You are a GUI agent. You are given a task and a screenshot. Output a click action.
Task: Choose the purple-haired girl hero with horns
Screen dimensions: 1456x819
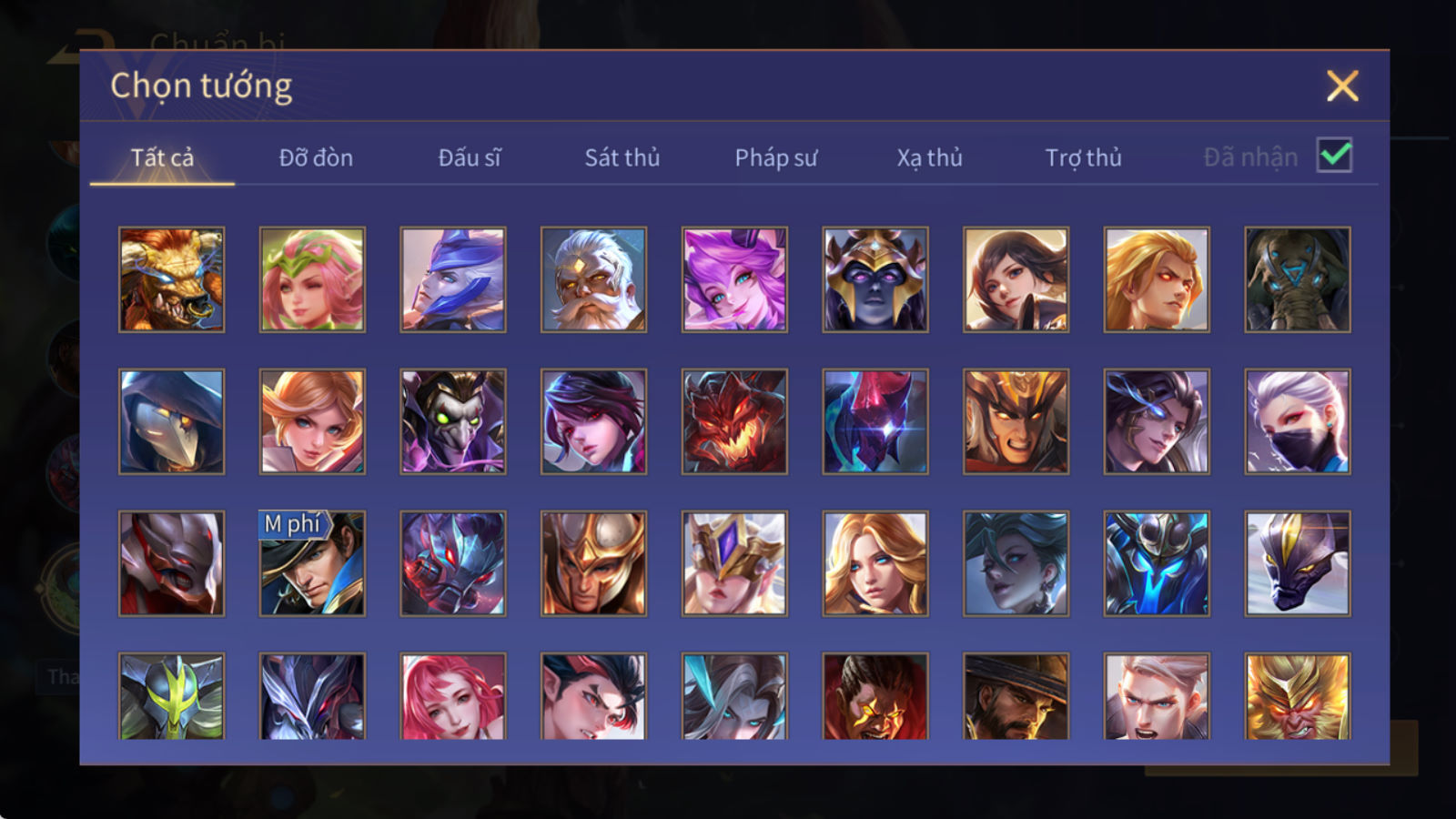click(x=734, y=279)
